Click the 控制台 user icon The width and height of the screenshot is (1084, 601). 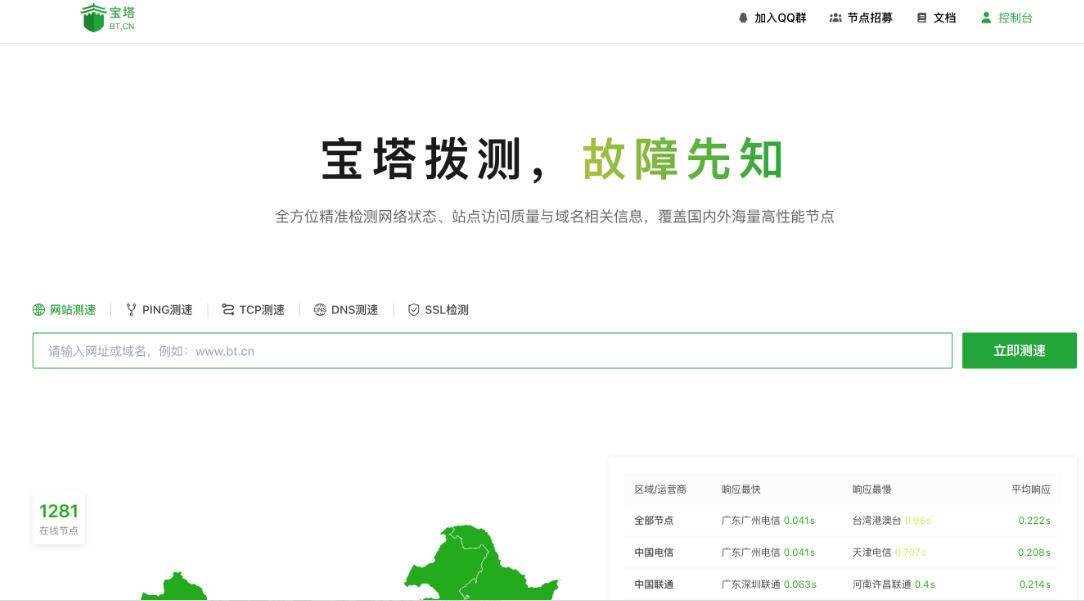[x=986, y=18]
